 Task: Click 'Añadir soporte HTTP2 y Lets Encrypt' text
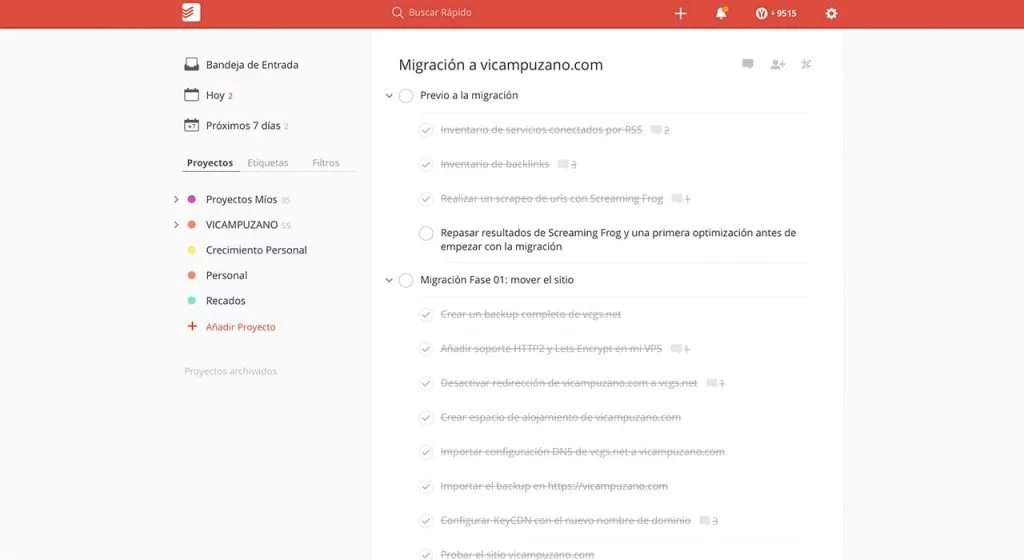click(x=551, y=349)
